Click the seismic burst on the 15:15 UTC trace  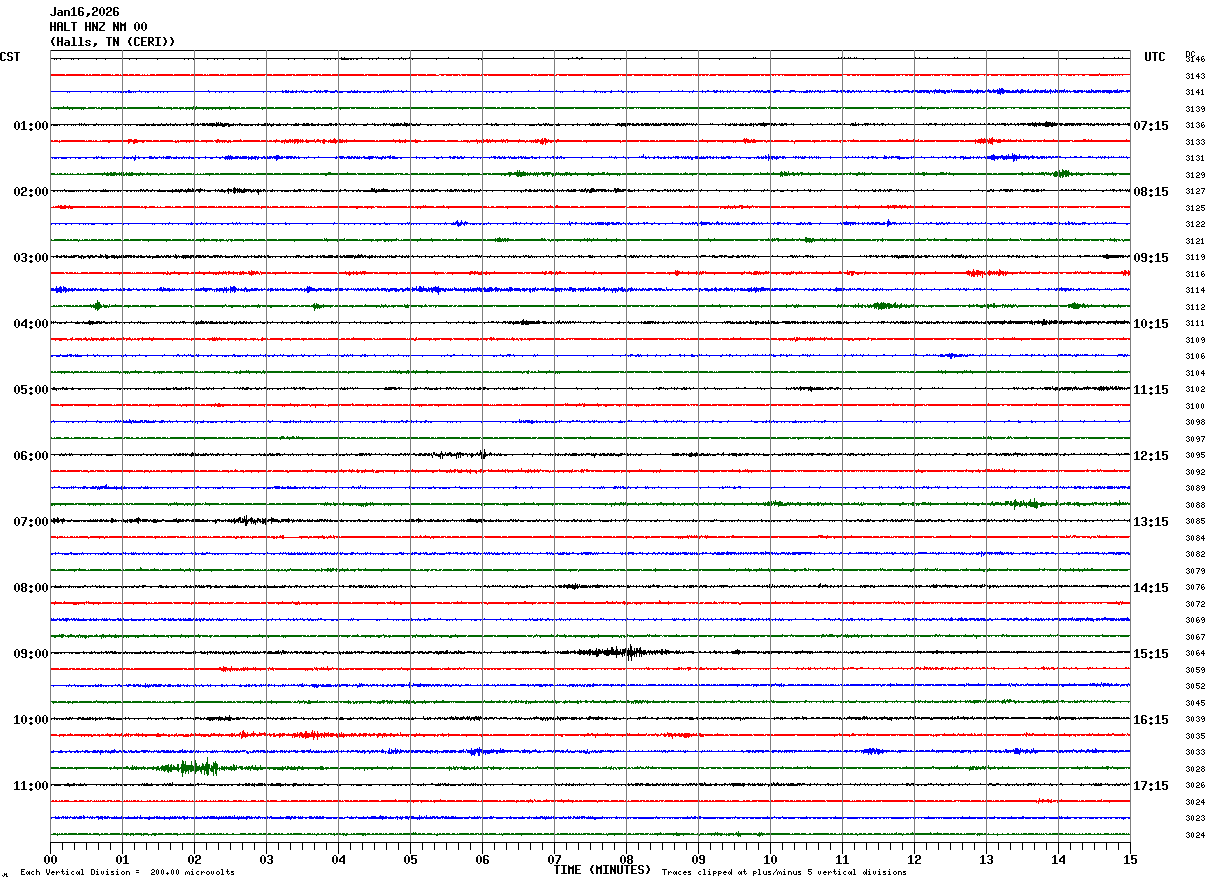click(622, 653)
